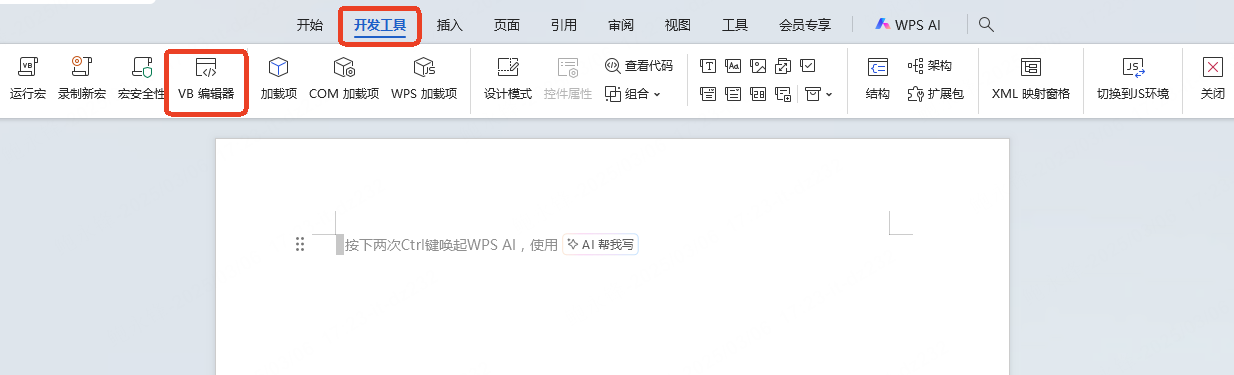Open 宏安全性 settings
Viewport: 1234px width, 375px height.
tap(141, 80)
